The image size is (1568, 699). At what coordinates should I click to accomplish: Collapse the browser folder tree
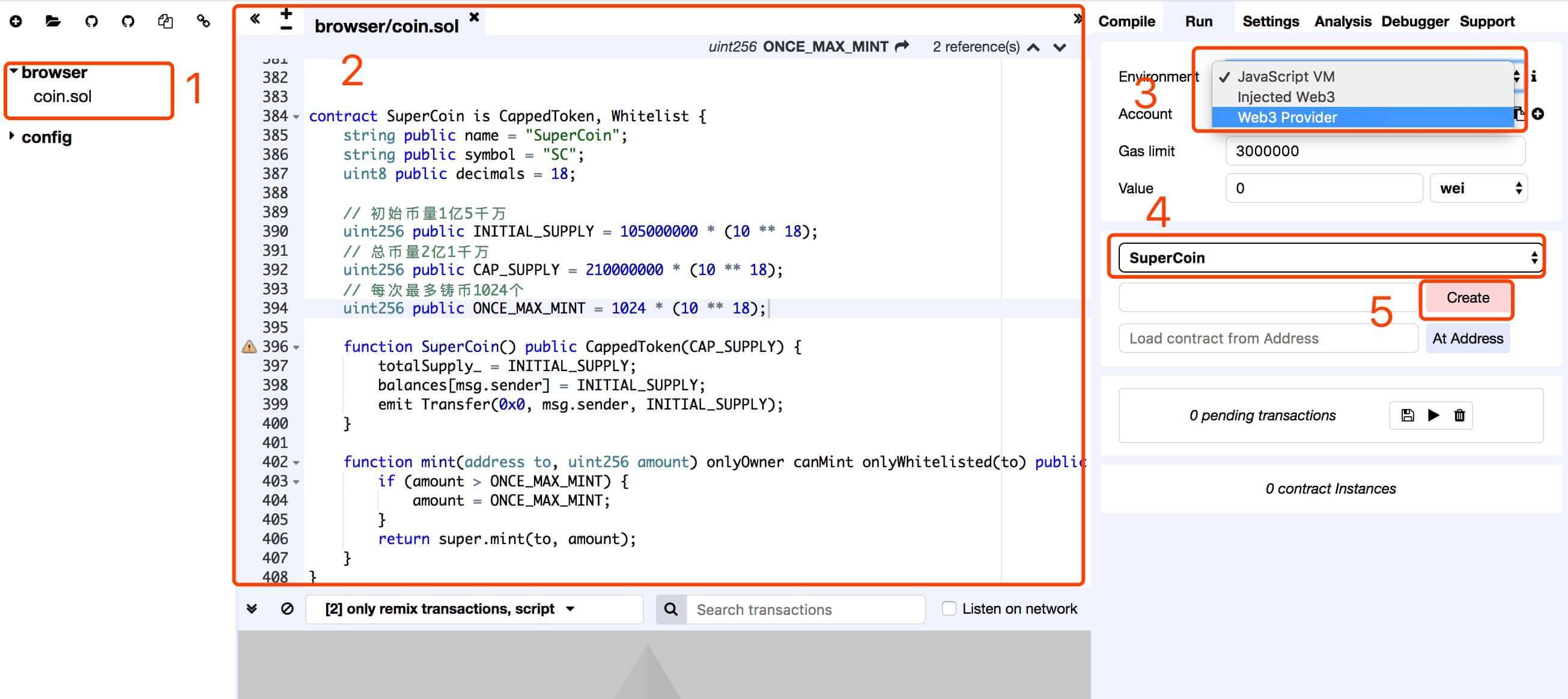[13, 71]
